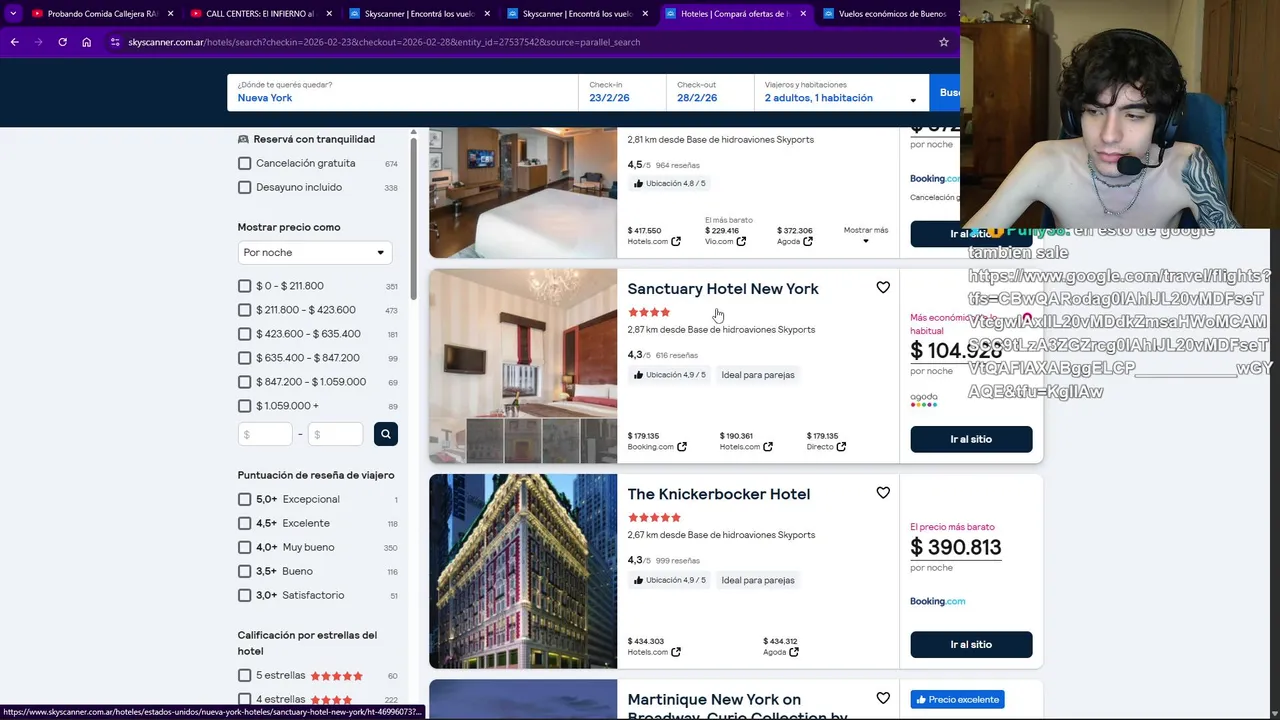Check 4,0+ Muy bueno review score
This screenshot has width=1280, height=720.
(x=245, y=547)
